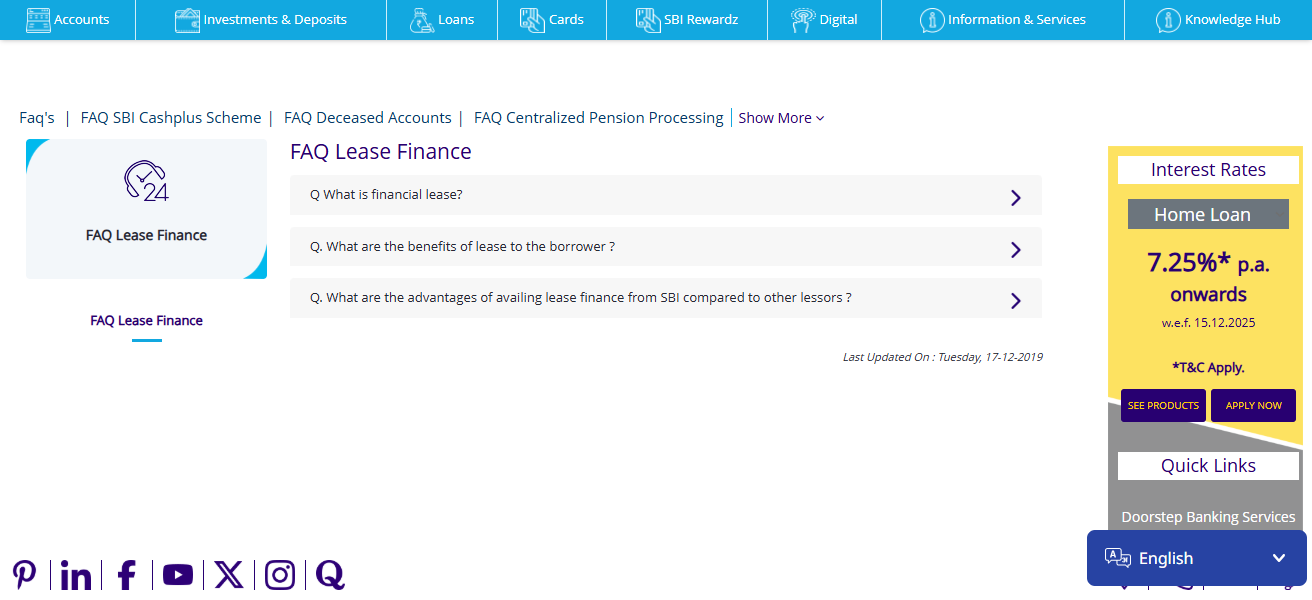Expand advantages of SBI lease finance question
The height and width of the screenshot is (600, 1312).
[665, 298]
